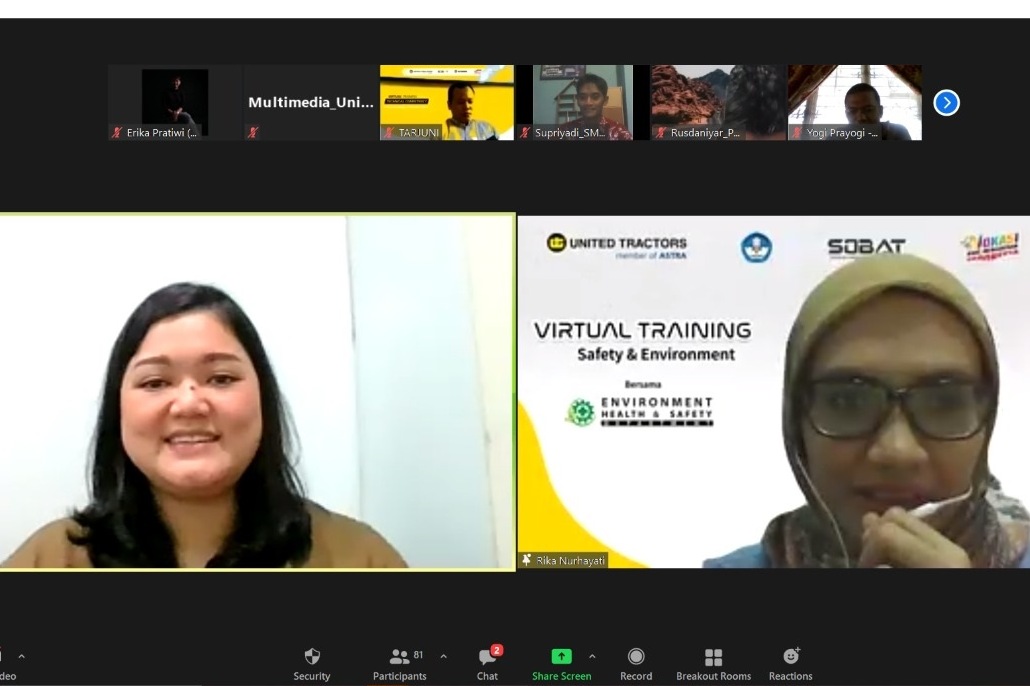Expand the Share Screen options arrow
Image resolution: width=1030 pixels, height=686 pixels.
click(x=592, y=657)
